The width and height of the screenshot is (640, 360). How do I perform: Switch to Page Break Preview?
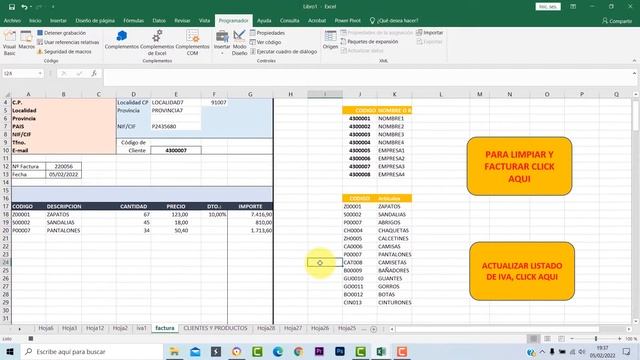[x=561, y=339]
